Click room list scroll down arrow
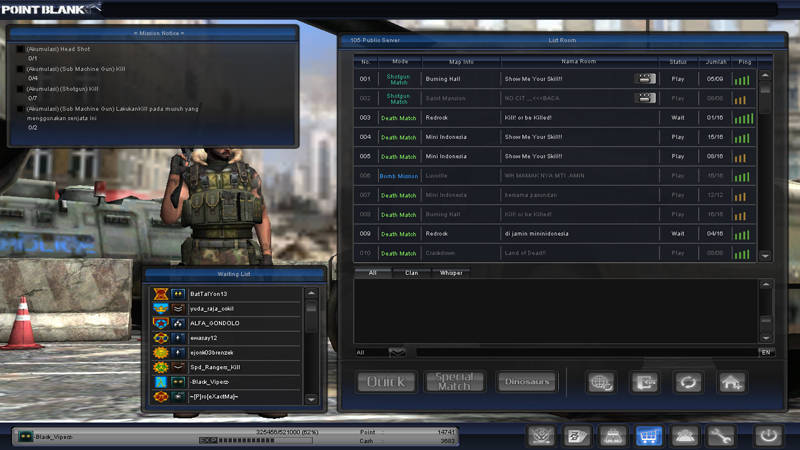800x450 pixels. (x=765, y=256)
